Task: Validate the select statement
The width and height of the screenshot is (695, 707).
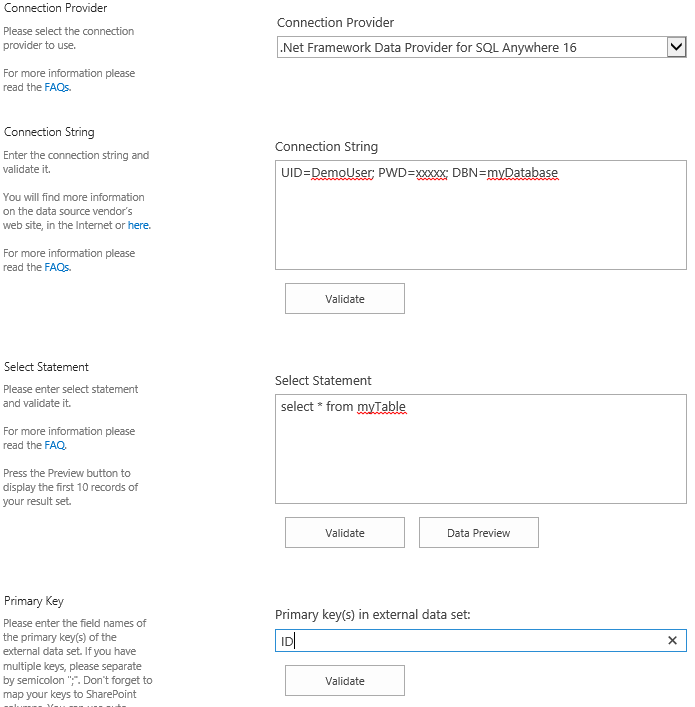Action: point(345,533)
